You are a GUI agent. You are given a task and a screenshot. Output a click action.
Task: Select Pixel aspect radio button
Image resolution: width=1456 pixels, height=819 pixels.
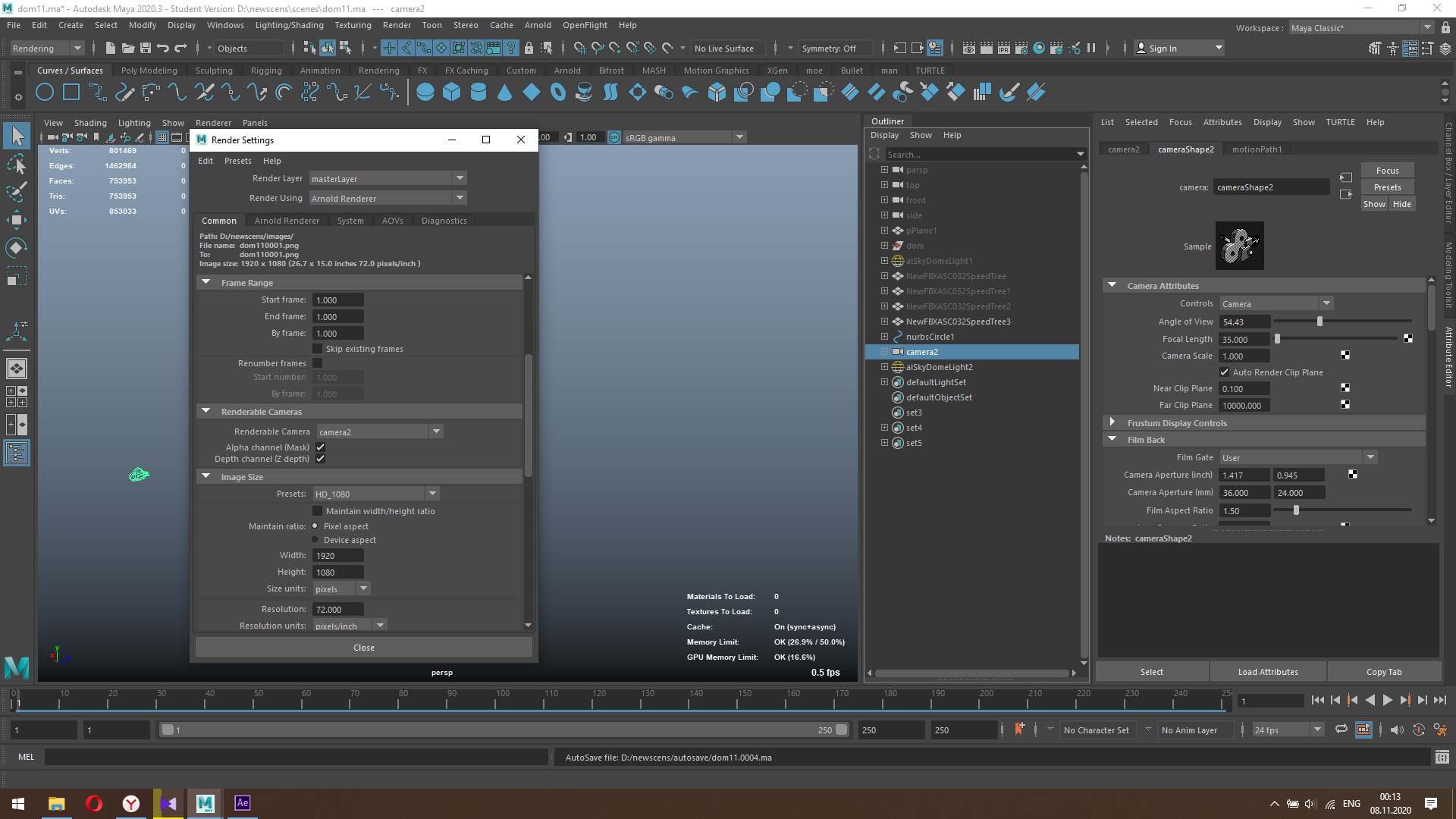(315, 526)
